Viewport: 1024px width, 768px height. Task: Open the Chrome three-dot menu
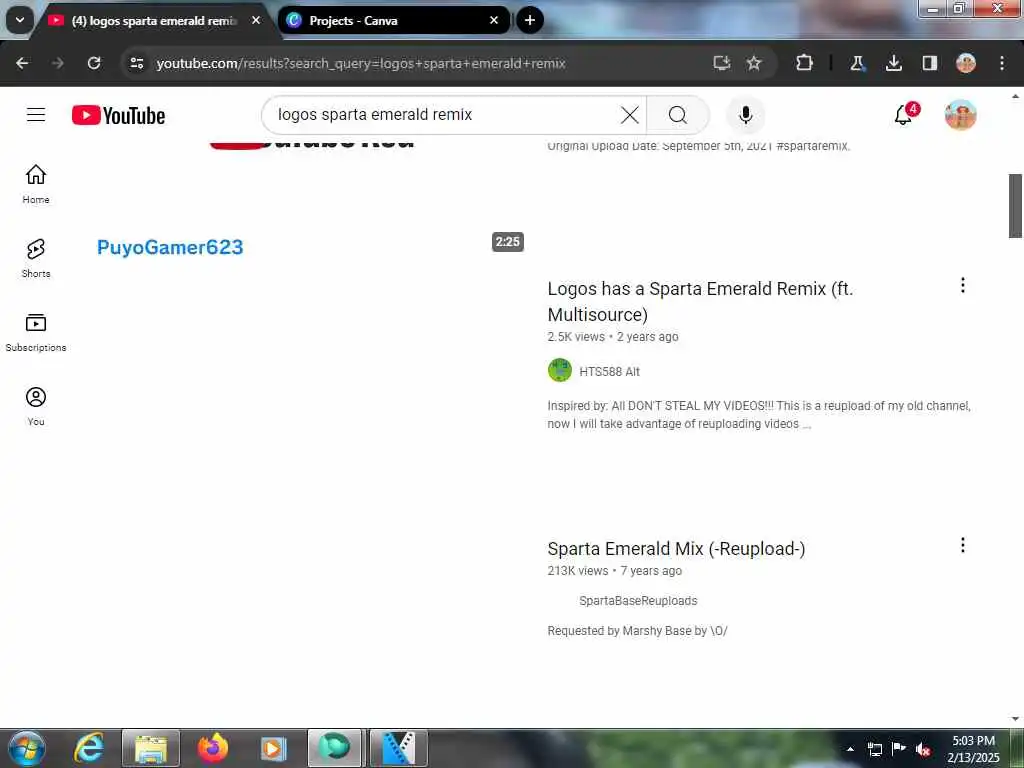[1002, 63]
